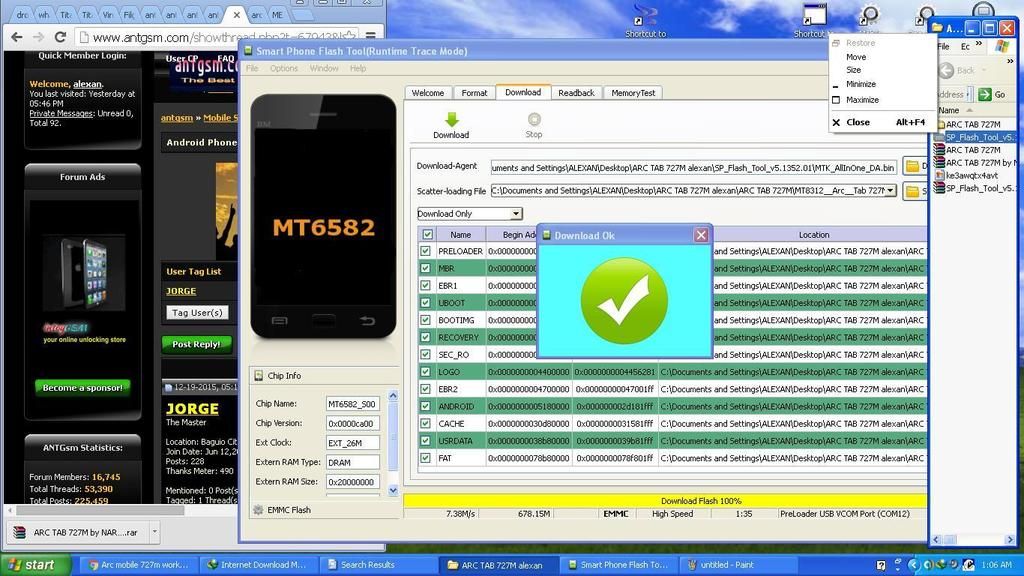Click the yellow Download Flash 100% progress bar
1024x576 pixels.
pos(665,501)
